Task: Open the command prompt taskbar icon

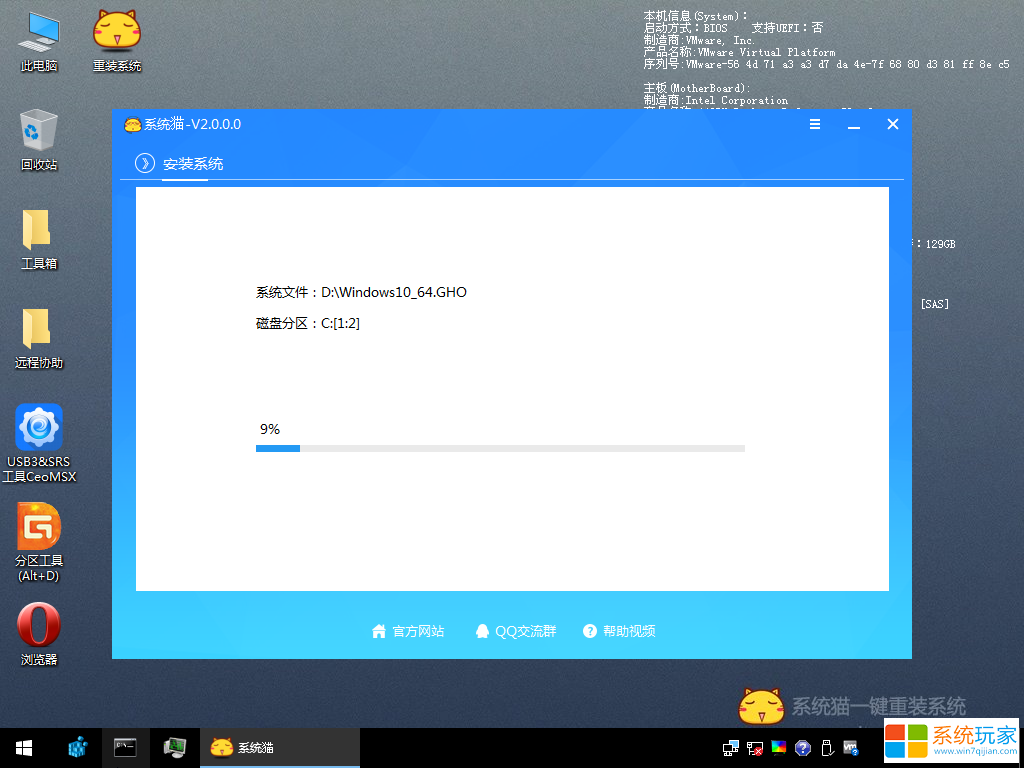Action: click(125, 748)
